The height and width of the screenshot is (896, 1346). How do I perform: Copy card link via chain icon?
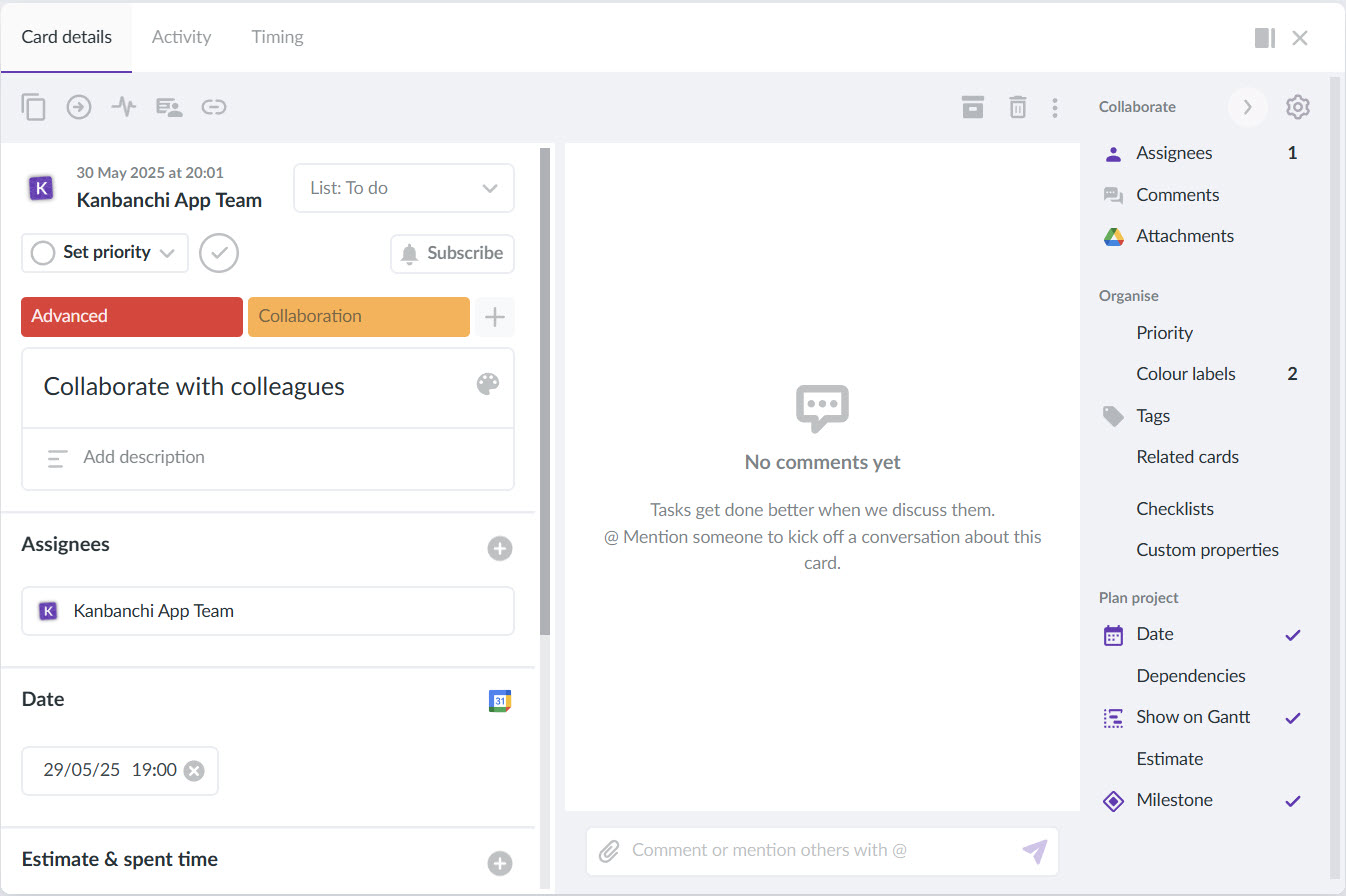(x=214, y=107)
